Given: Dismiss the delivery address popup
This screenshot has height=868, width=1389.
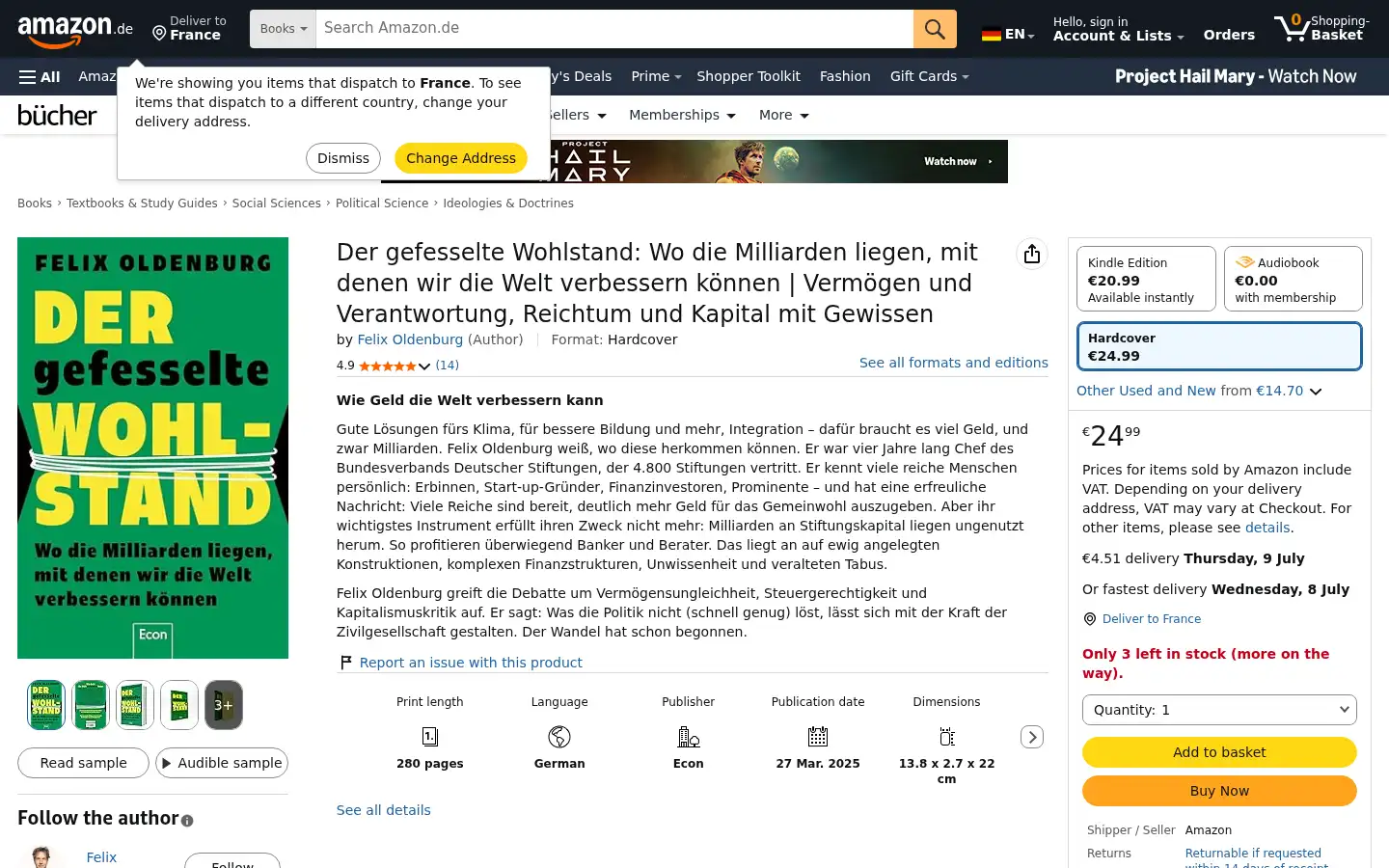Looking at the screenshot, I should pyautogui.click(x=343, y=158).
